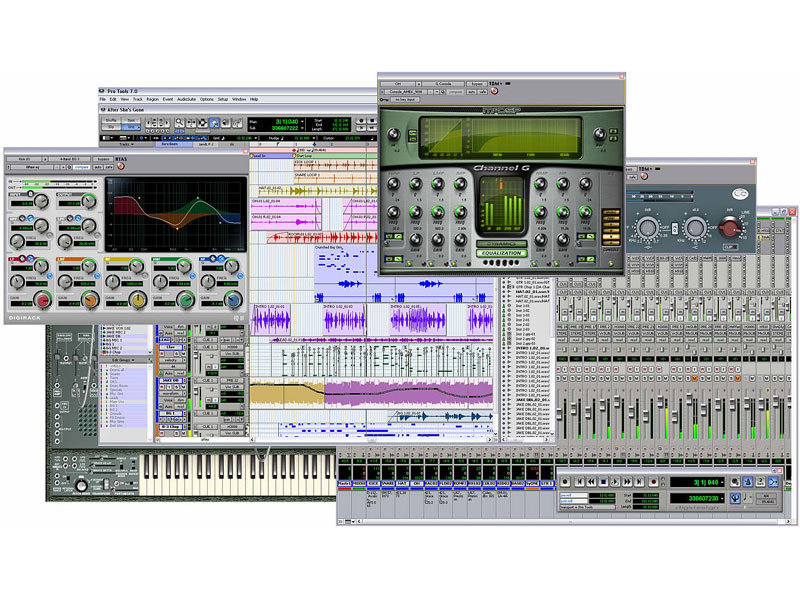This screenshot has width=800, height=600.
Task: Open the File menu
Action: tap(103, 99)
